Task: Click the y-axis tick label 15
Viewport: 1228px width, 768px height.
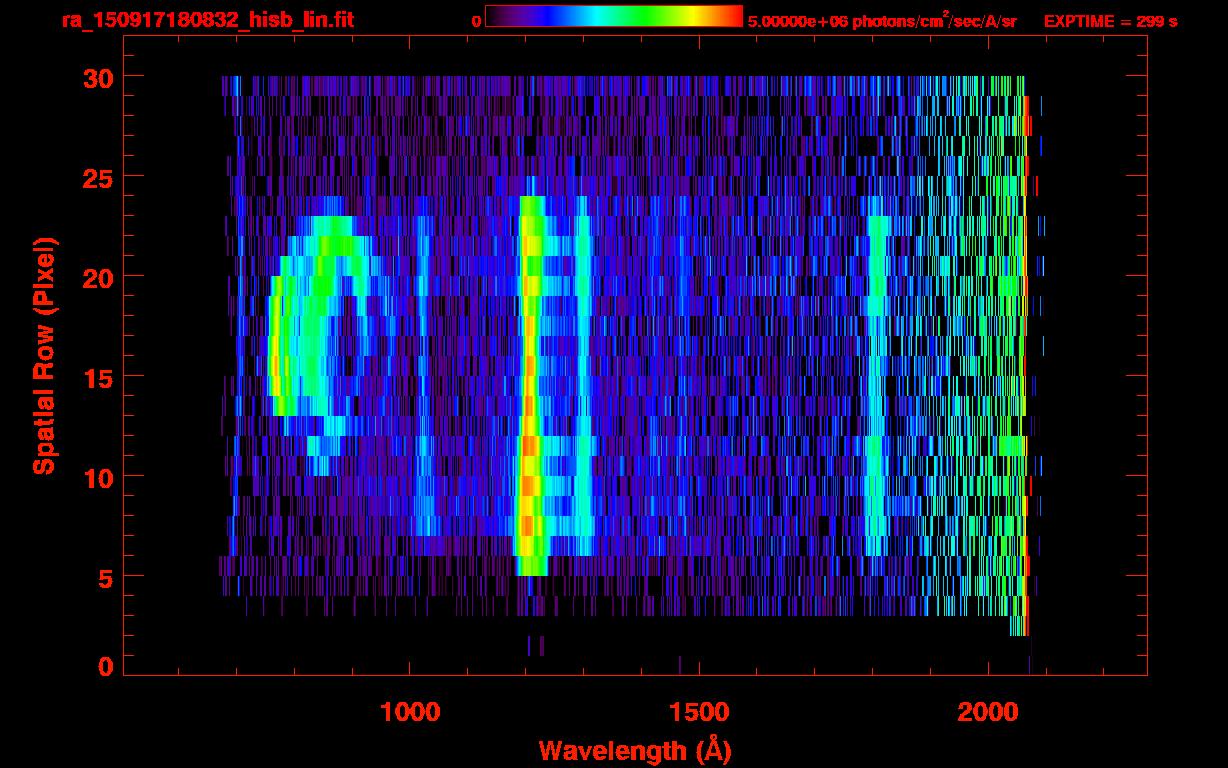Action: click(x=98, y=377)
